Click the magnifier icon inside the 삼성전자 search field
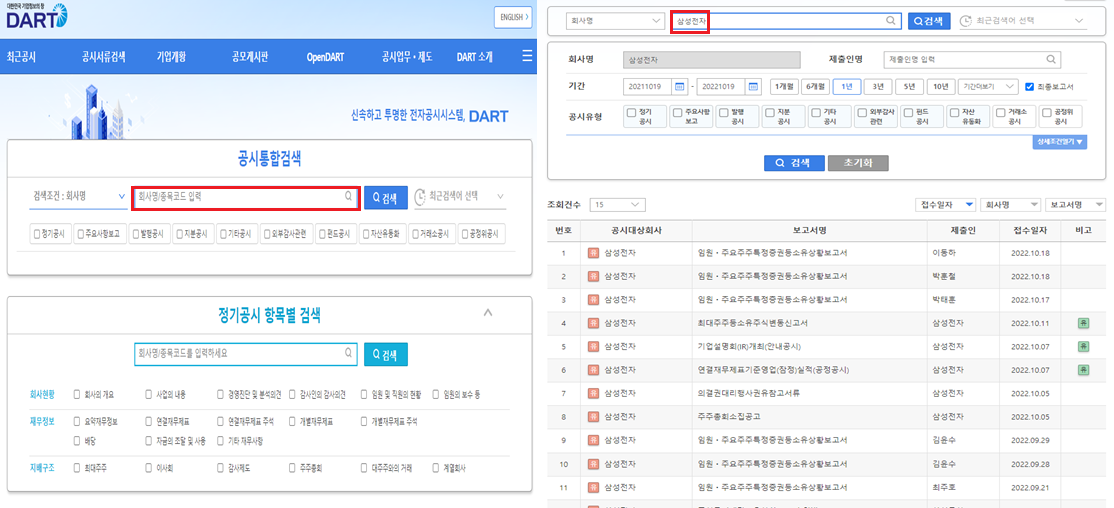Image resolution: width=1114 pixels, height=508 pixels. pyautogui.click(x=890, y=21)
